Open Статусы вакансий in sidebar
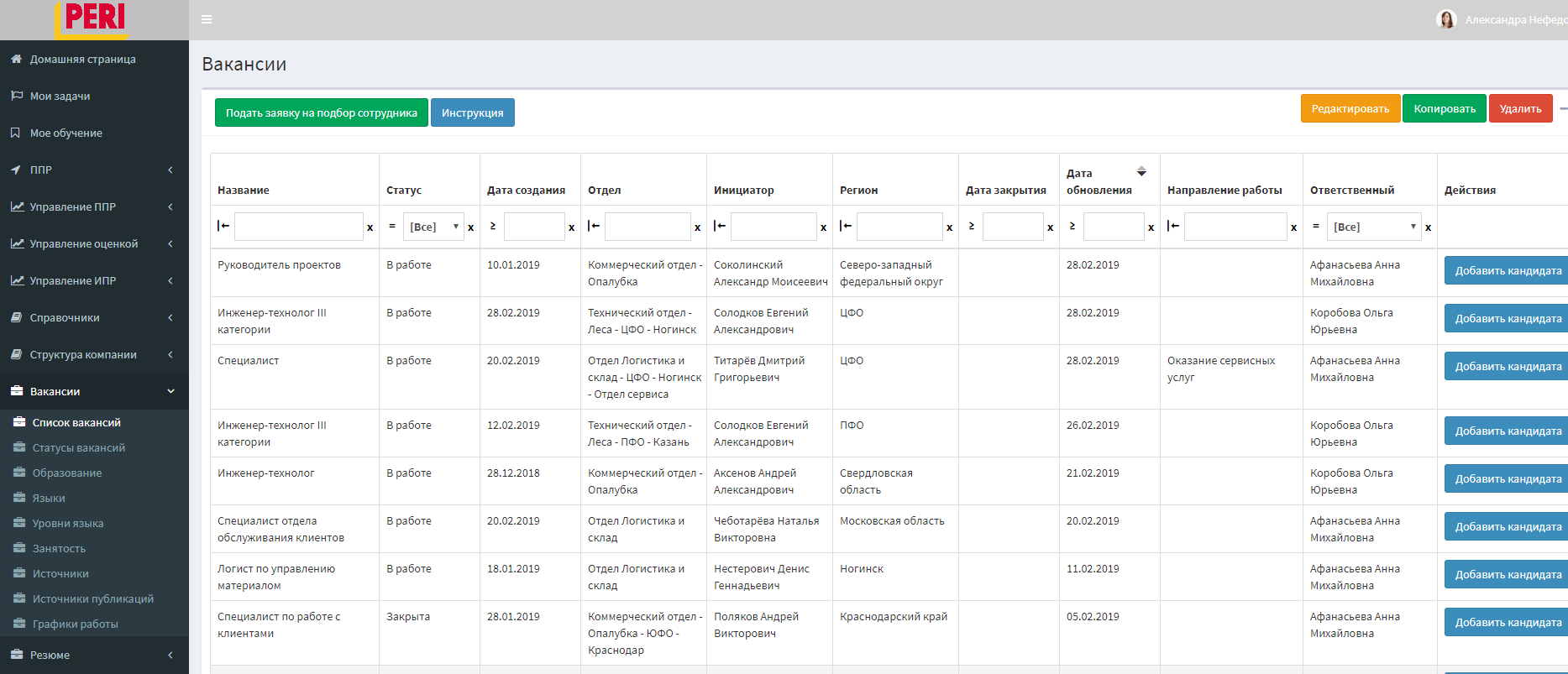The width and height of the screenshot is (1568, 674). point(78,447)
